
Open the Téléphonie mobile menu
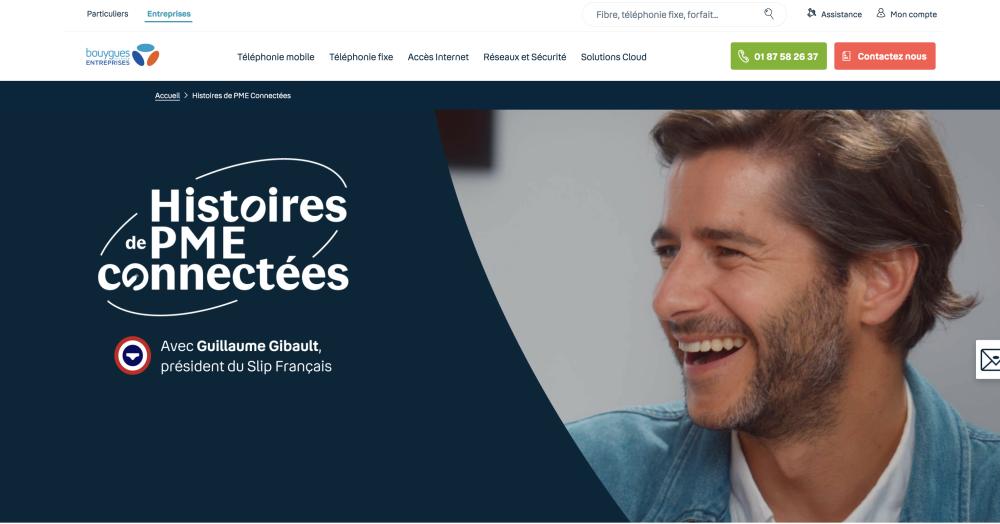point(276,57)
